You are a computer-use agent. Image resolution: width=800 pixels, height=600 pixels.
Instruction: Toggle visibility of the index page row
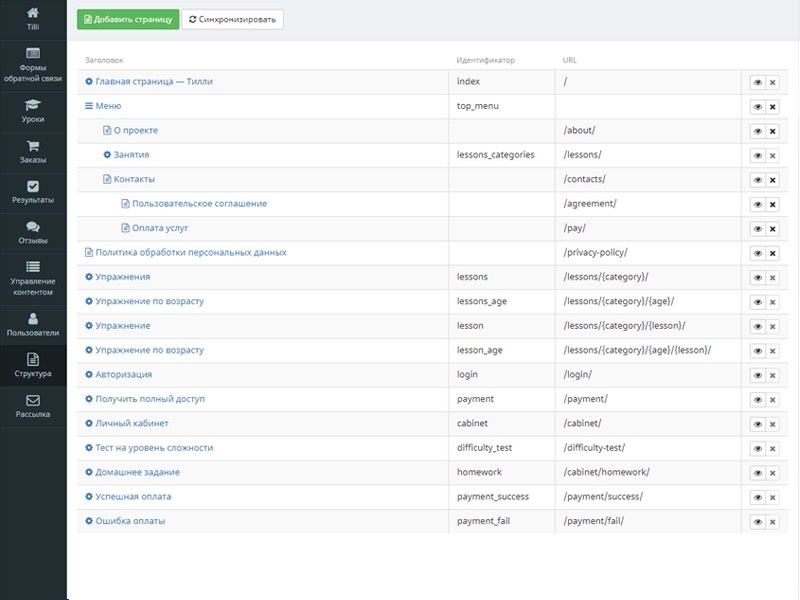point(757,82)
